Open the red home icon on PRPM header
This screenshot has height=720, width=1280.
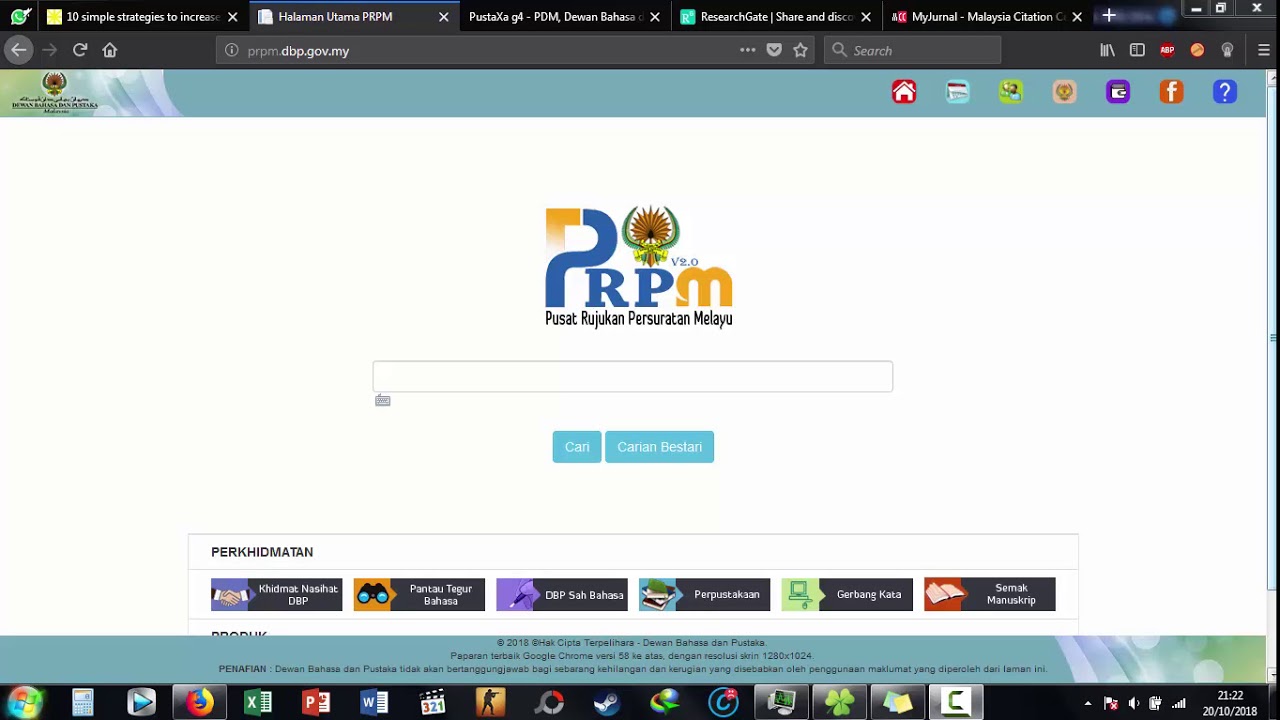tap(904, 92)
